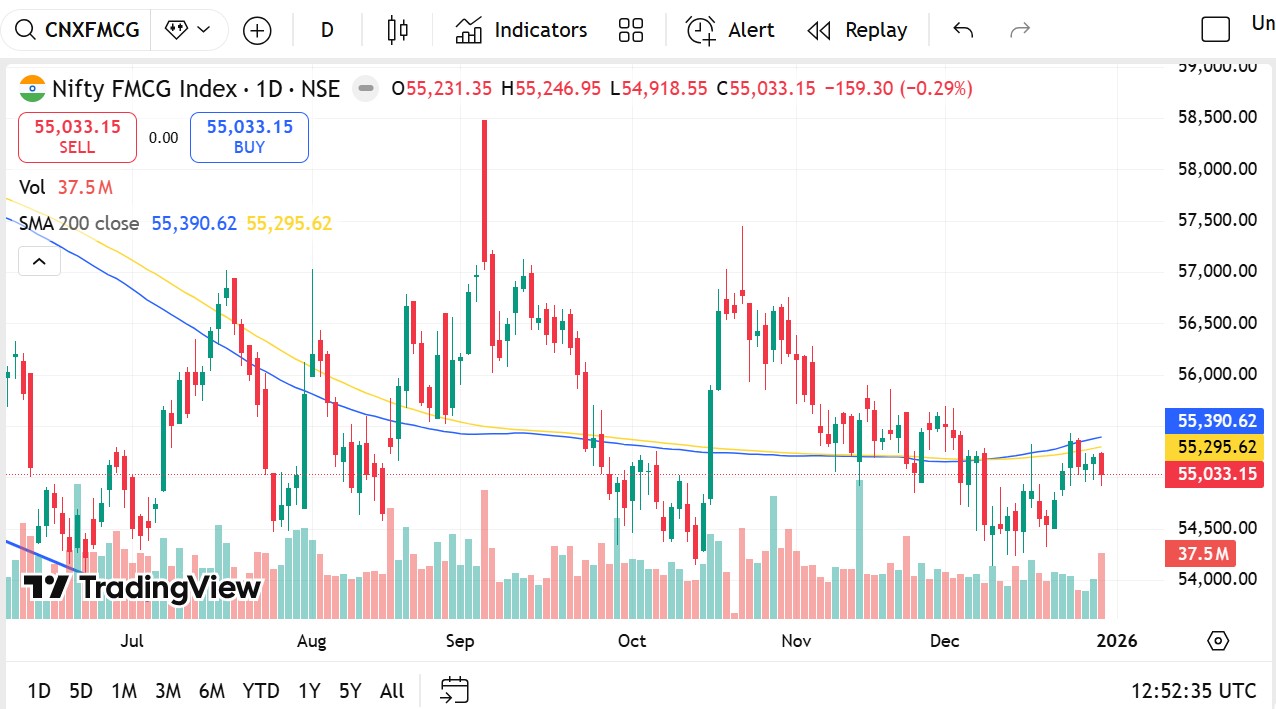Click the undo arrow icon
The height and width of the screenshot is (709, 1276).
(963, 30)
